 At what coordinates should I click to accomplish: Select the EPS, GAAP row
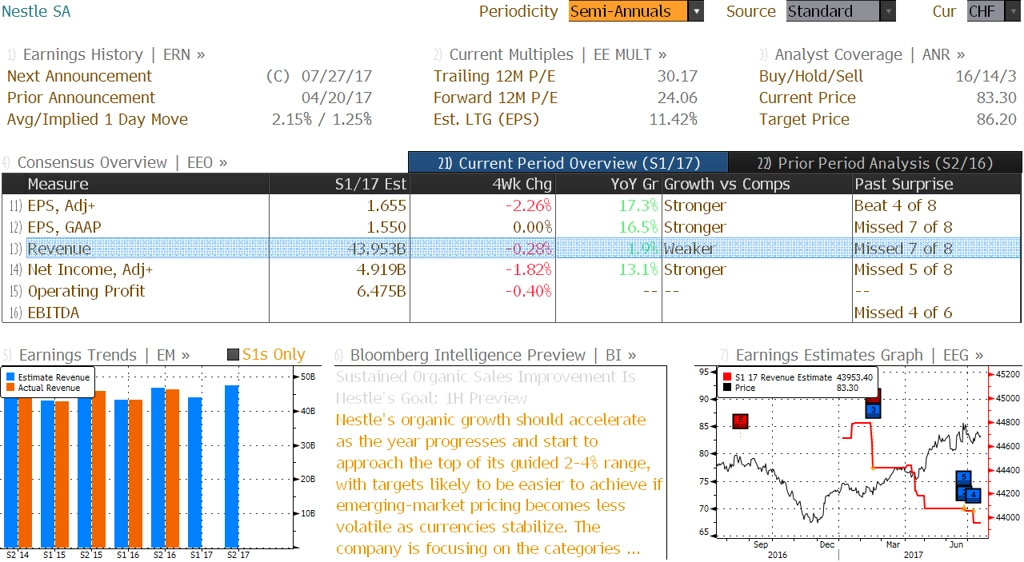511,227
